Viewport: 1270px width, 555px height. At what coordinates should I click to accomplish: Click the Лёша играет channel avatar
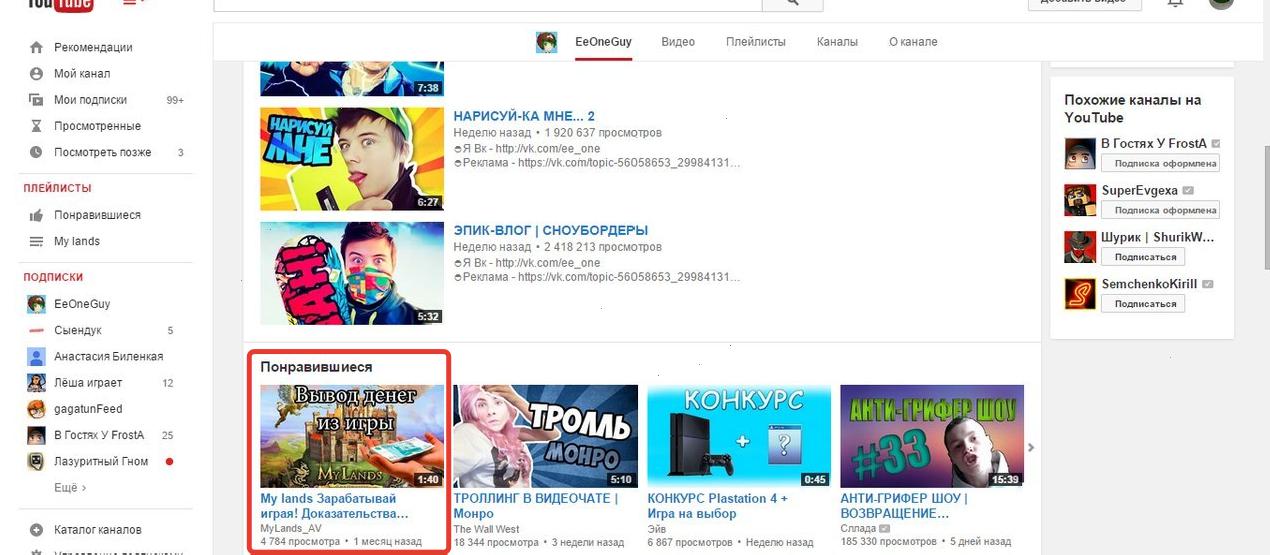point(36,382)
